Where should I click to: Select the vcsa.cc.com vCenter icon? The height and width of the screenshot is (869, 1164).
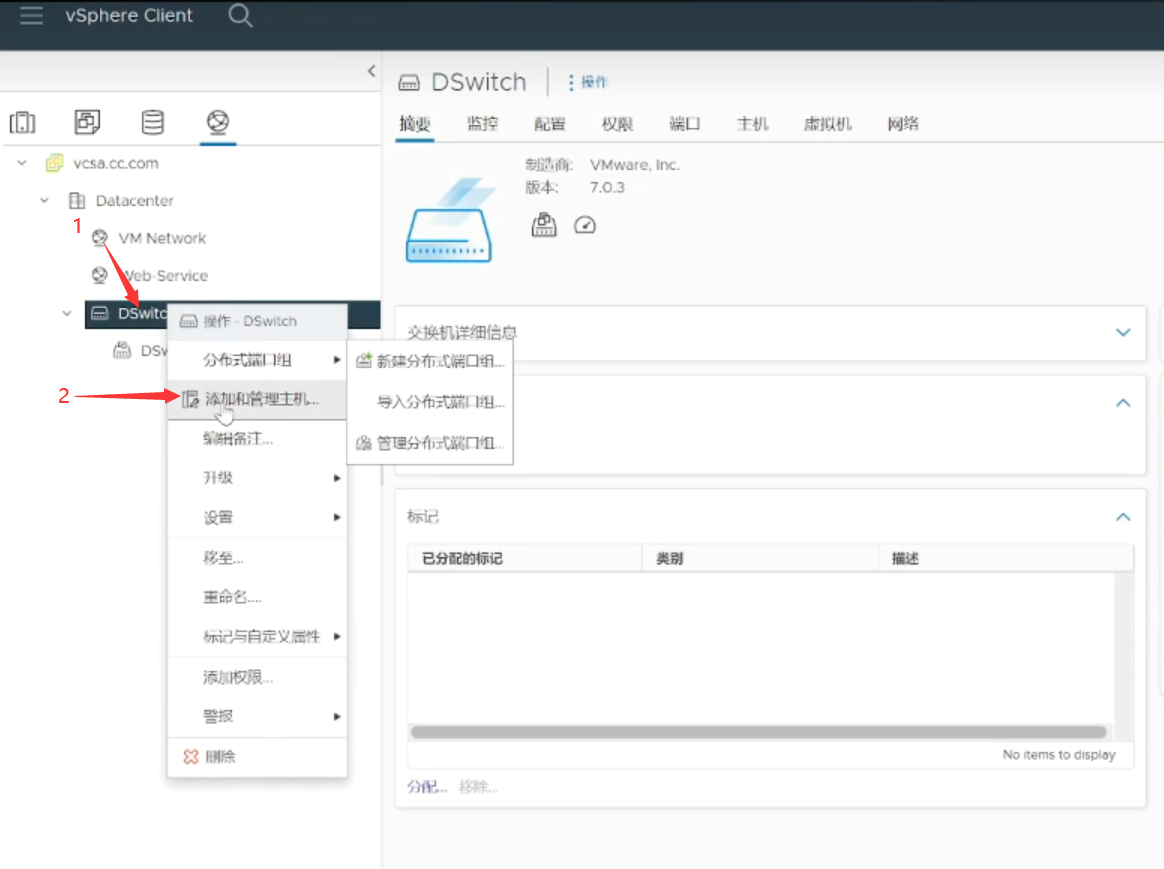coord(54,163)
